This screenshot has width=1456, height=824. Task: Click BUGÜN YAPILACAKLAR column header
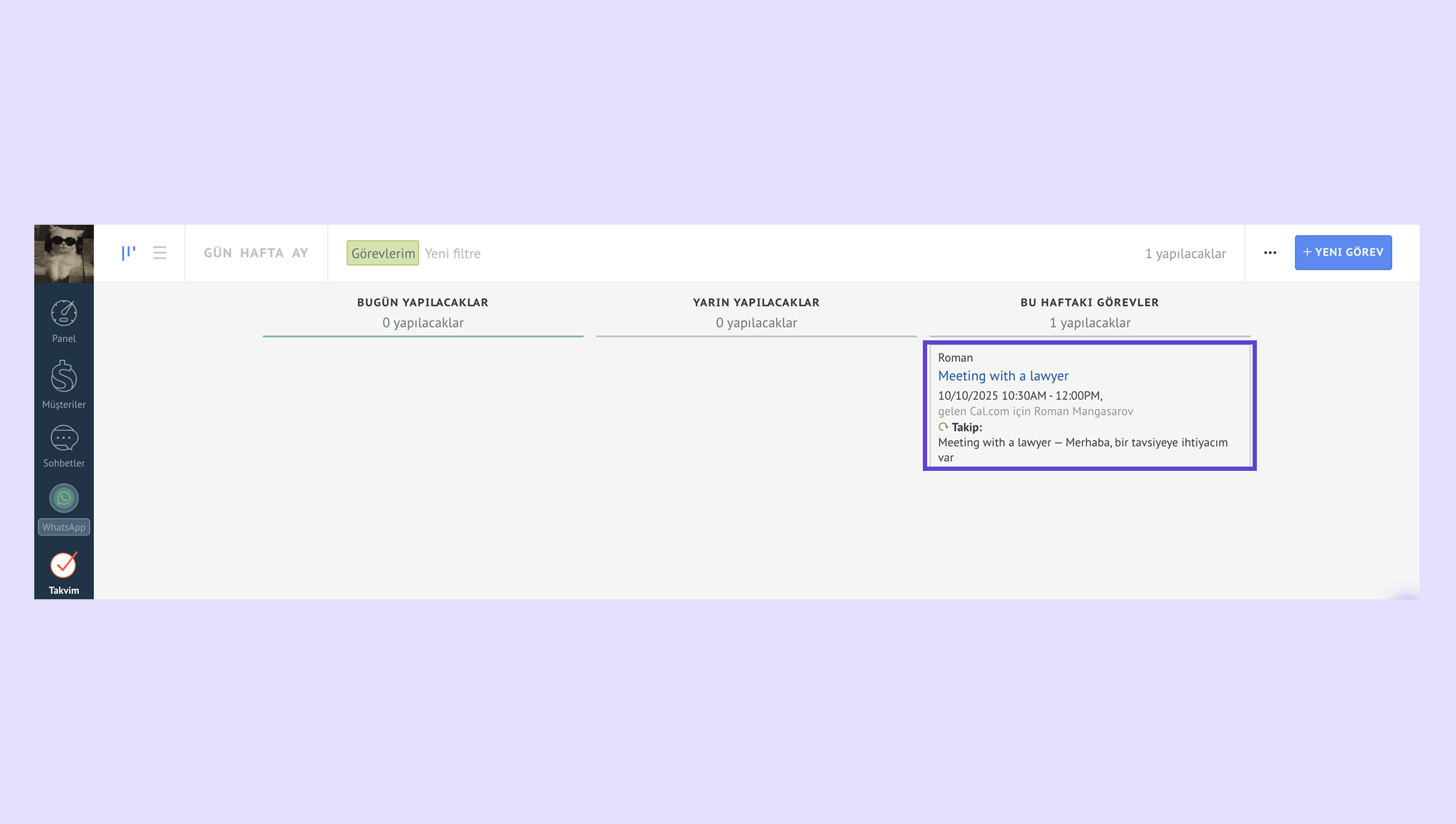click(422, 302)
